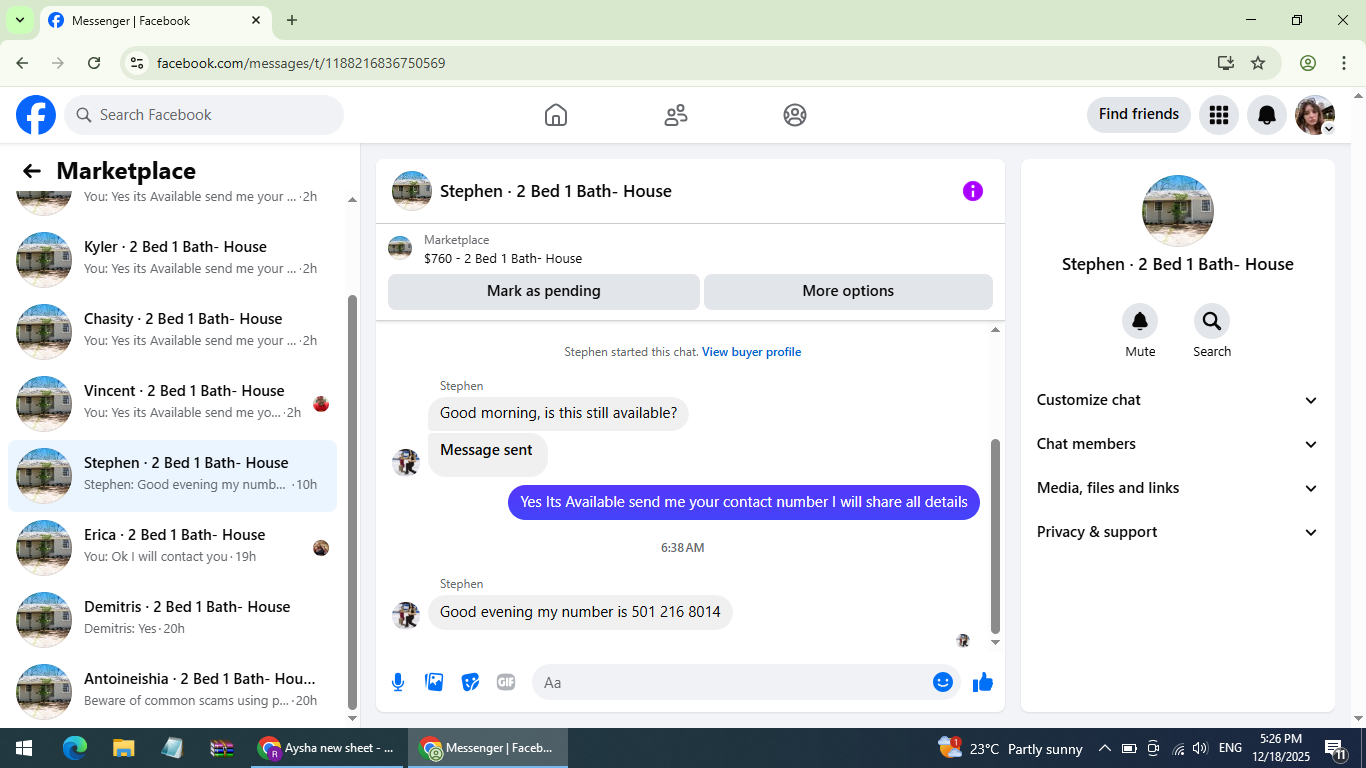The height and width of the screenshot is (768, 1366).
Task: Click the chat list scrollbar thumb
Action: (x=352, y=501)
